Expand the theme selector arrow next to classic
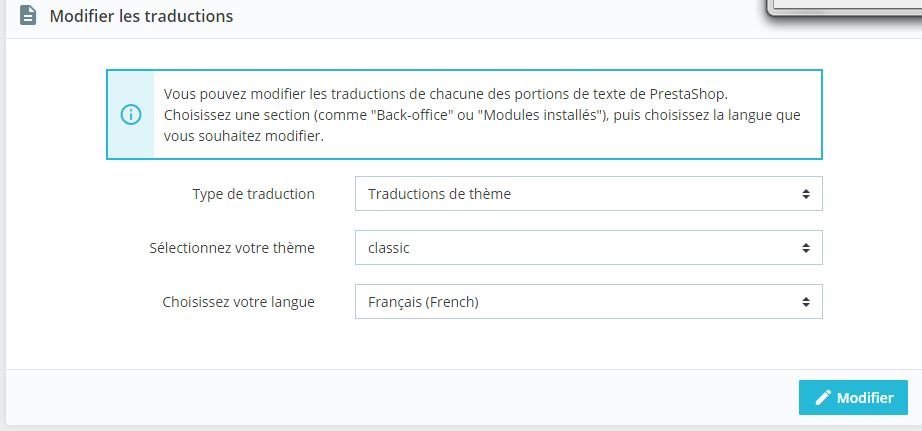922x431 pixels. pos(806,248)
